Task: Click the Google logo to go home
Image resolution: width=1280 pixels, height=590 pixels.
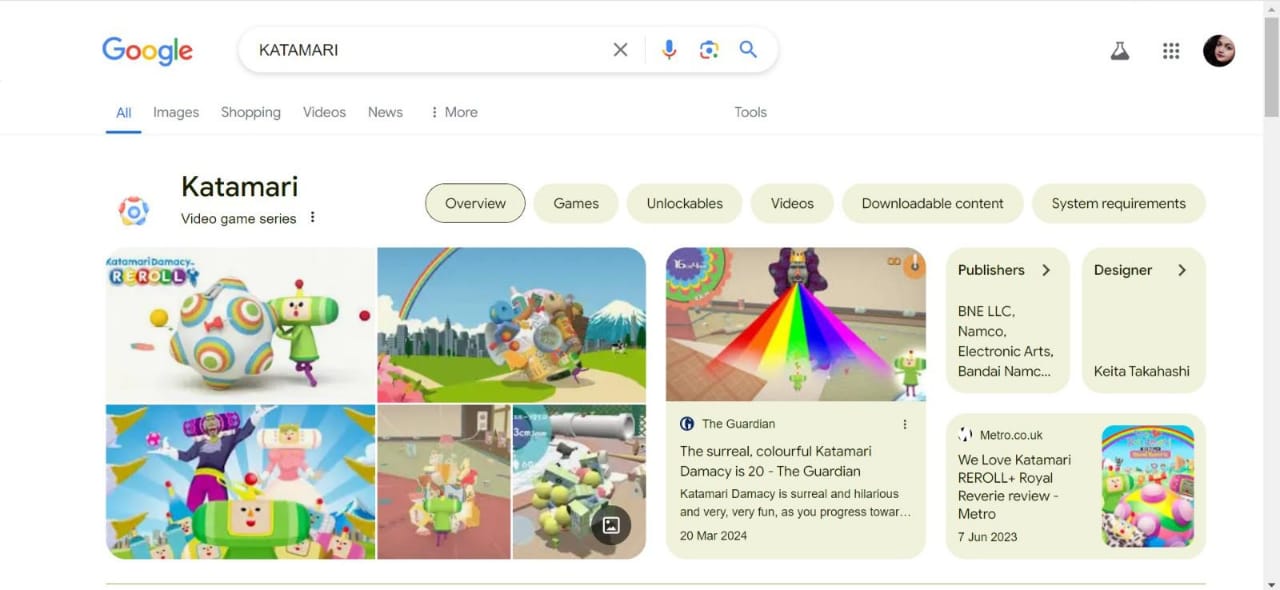Action: point(146,50)
